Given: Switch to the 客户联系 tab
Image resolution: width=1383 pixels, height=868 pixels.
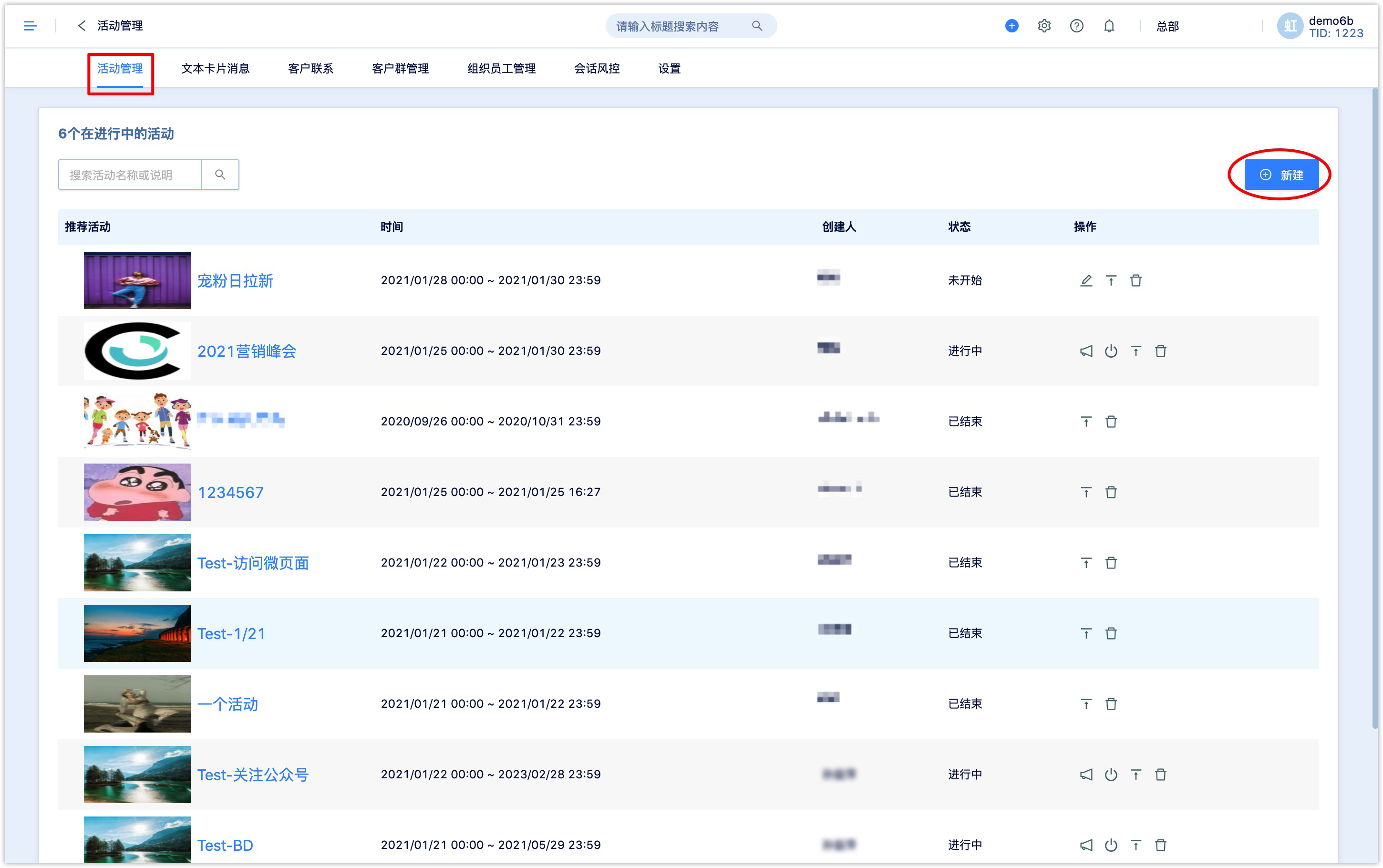Looking at the screenshot, I should point(310,69).
